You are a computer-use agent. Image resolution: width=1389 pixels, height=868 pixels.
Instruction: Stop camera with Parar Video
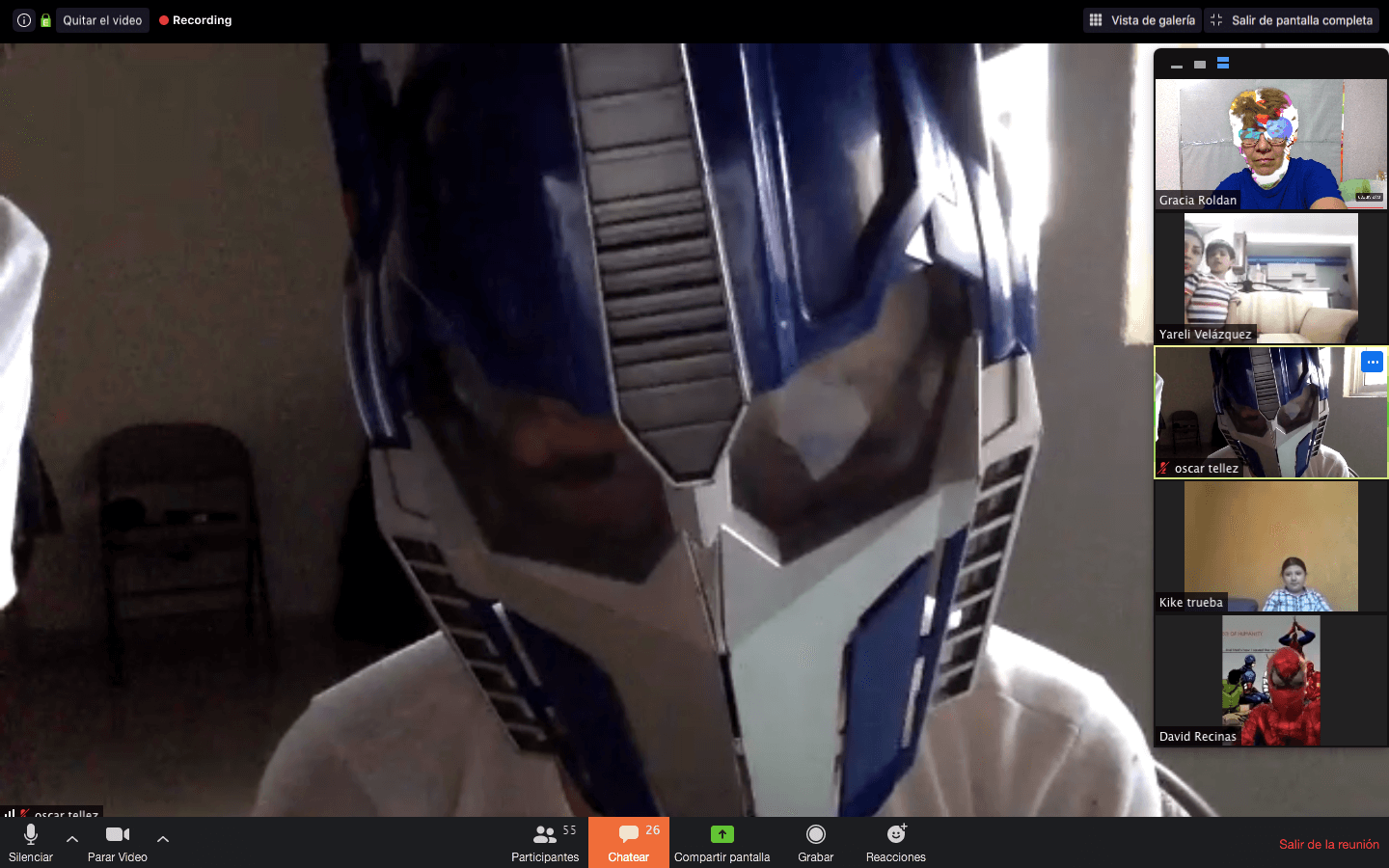coord(118,843)
